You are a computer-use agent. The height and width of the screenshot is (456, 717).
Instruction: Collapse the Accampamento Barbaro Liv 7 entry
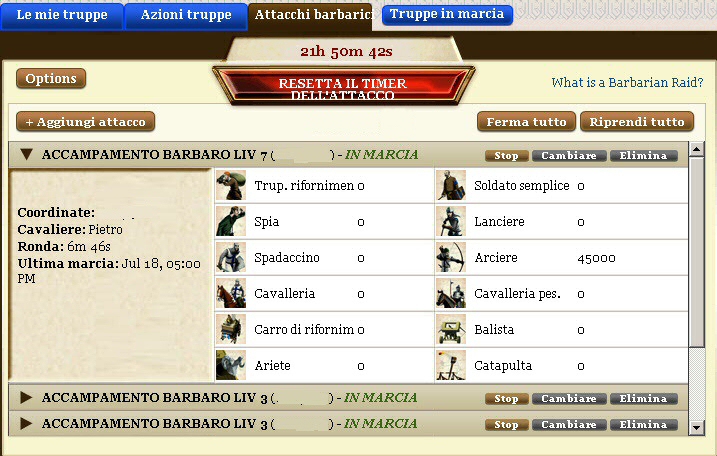coord(27,155)
